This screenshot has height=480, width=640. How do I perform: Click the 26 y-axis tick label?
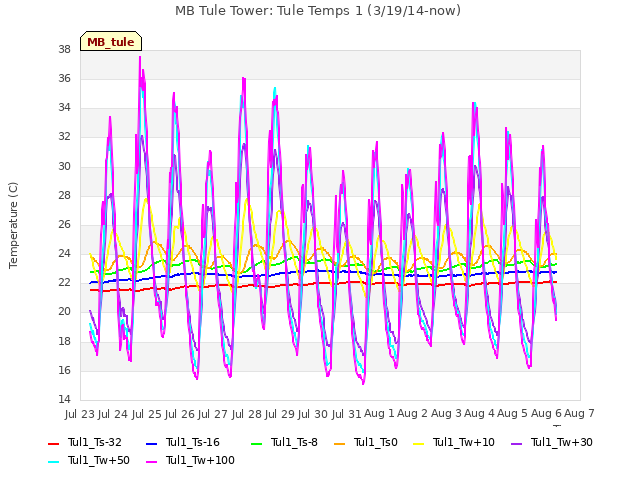click(64, 224)
